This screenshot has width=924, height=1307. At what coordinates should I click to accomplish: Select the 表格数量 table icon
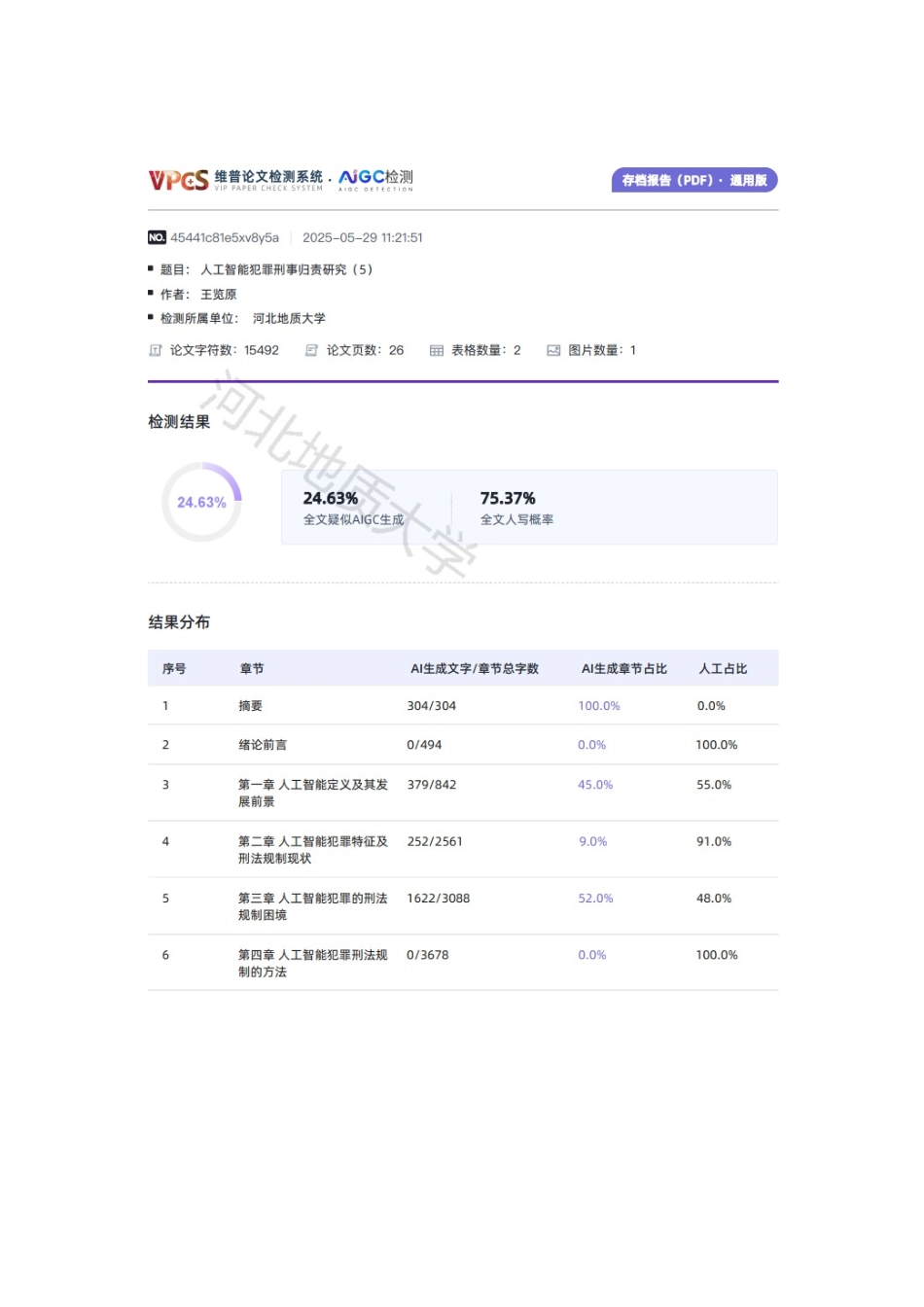point(436,350)
